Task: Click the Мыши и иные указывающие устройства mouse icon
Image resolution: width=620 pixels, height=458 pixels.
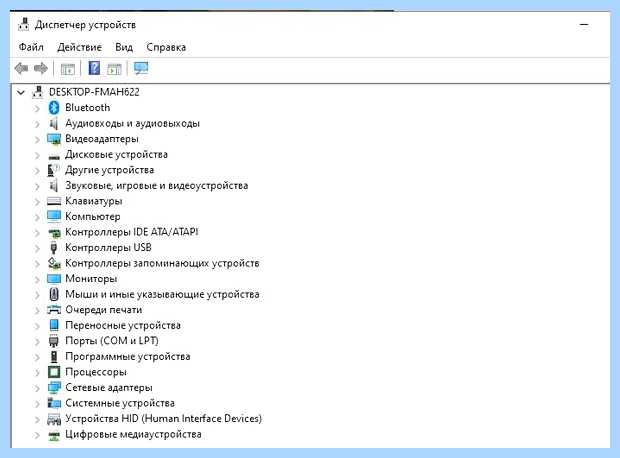Action: click(x=54, y=294)
